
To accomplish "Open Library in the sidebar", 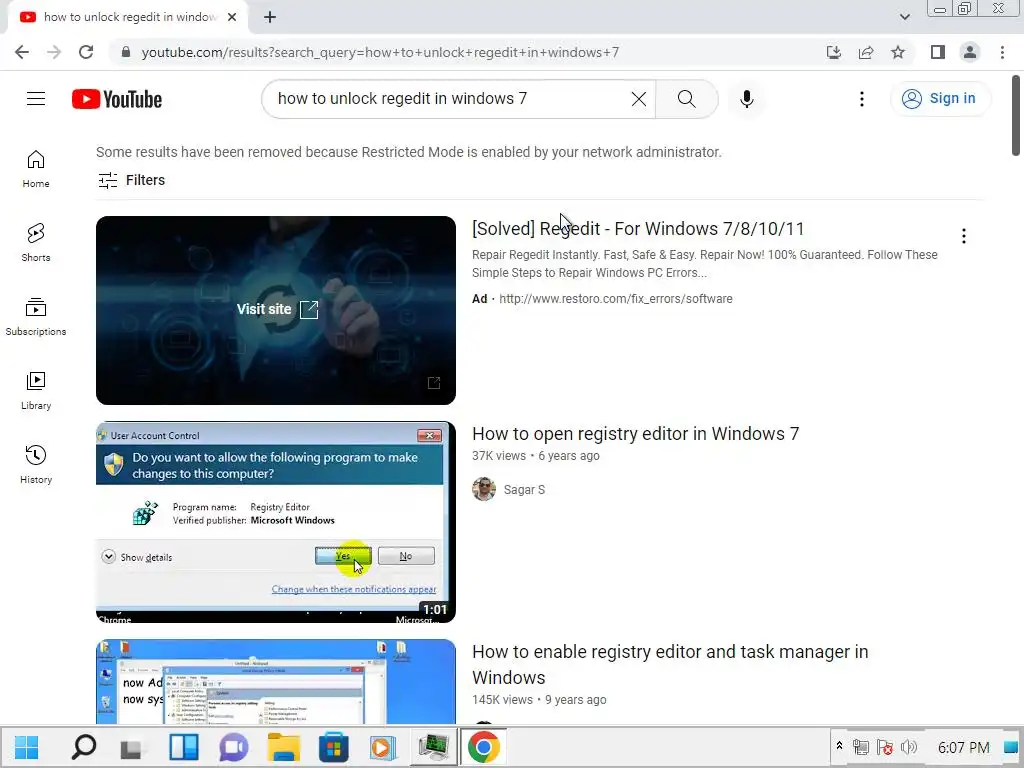I will click(36, 391).
